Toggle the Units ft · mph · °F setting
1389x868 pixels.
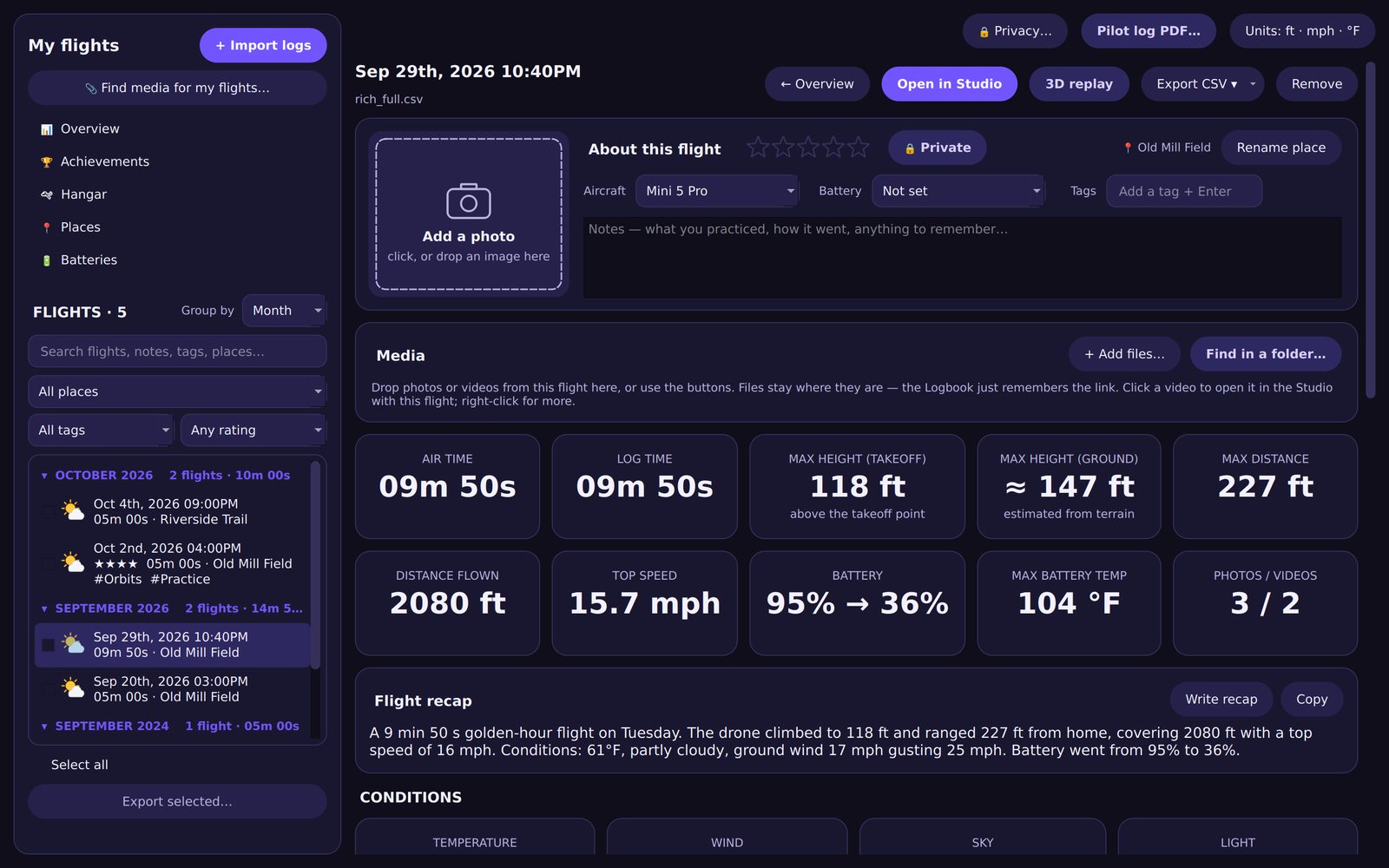click(x=1302, y=31)
